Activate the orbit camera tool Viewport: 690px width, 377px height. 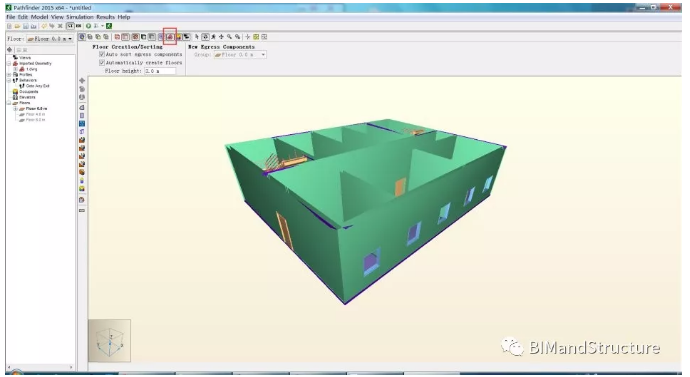[x=205, y=37]
